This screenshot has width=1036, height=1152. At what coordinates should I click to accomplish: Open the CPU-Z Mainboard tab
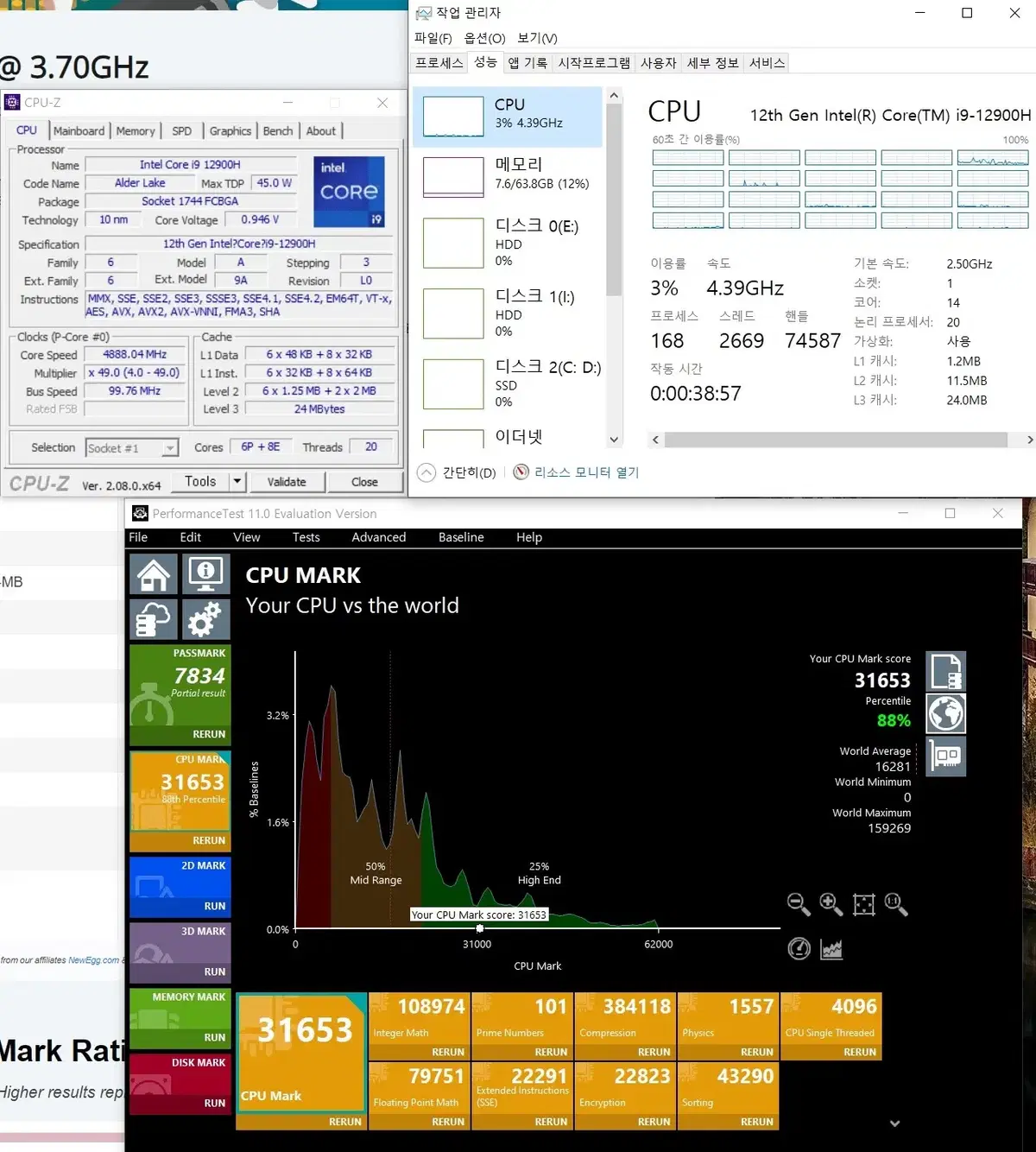[x=79, y=131]
